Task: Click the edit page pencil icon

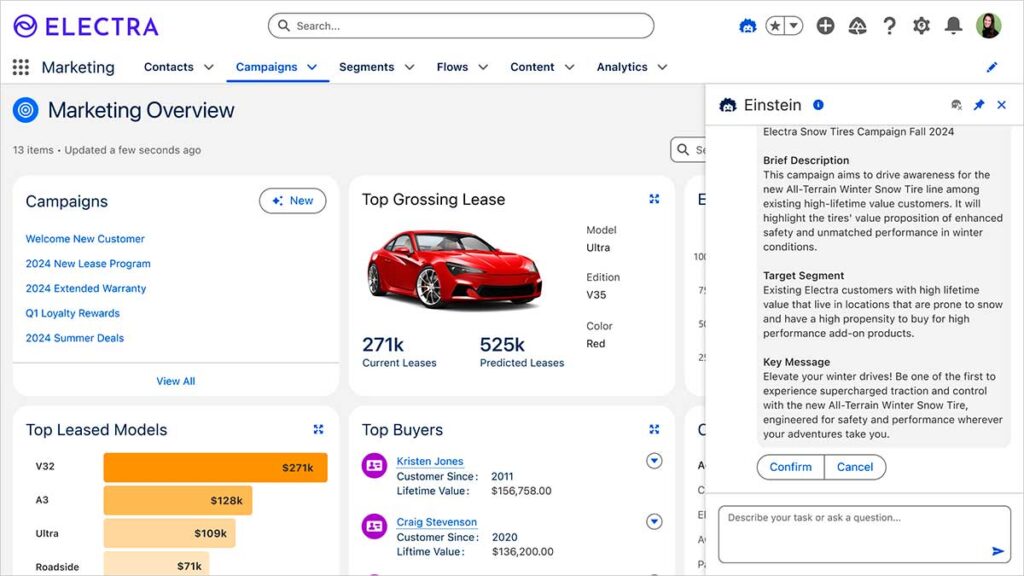Action: [x=992, y=67]
